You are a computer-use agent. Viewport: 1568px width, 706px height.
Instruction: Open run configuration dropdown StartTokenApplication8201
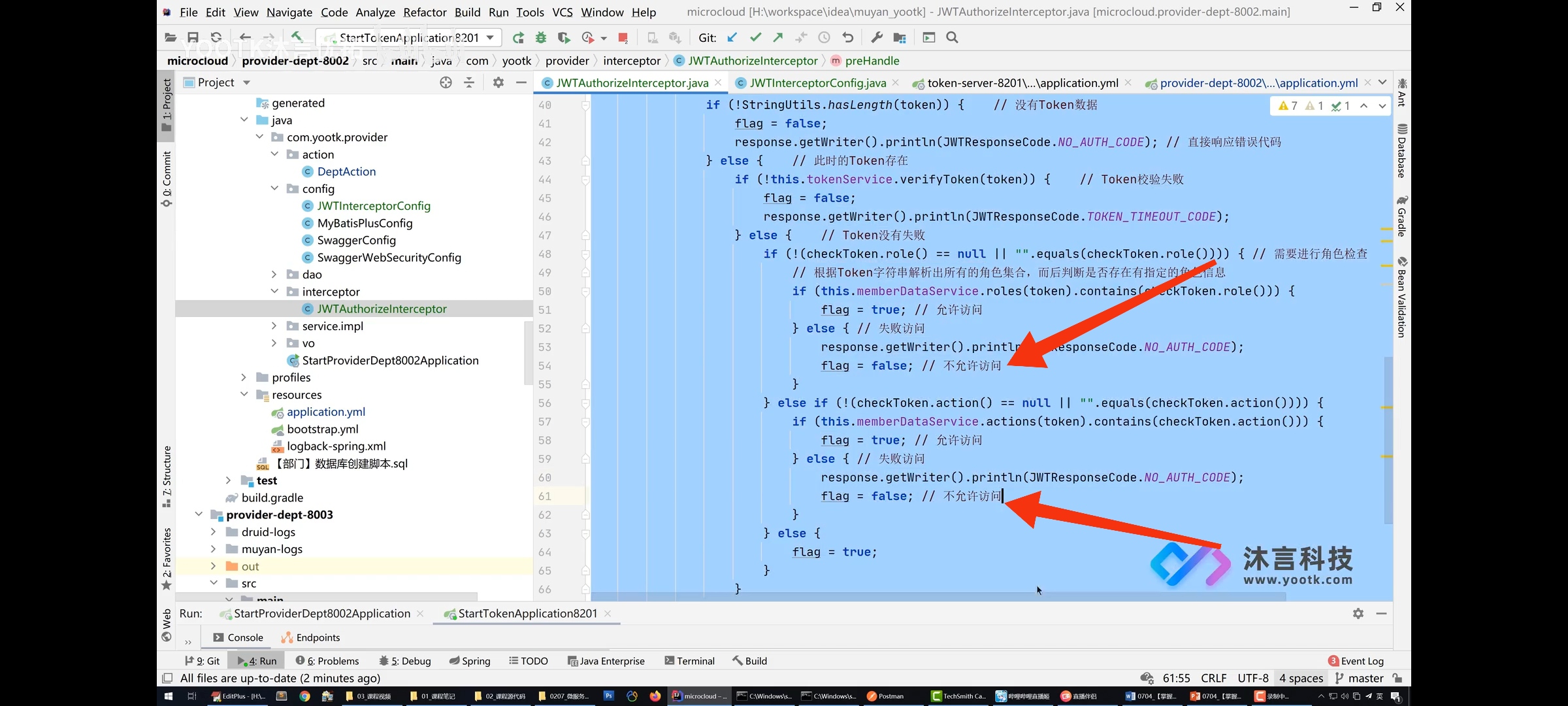(408, 37)
